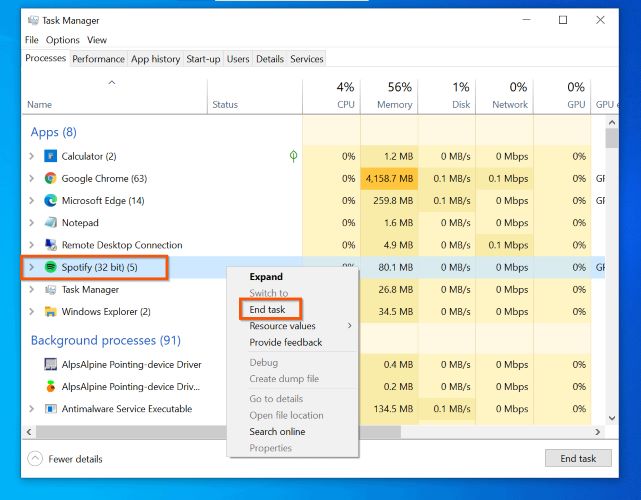This screenshot has height=500, width=641.
Task: Click the Spotify icon in process list
Action: [x=50, y=267]
